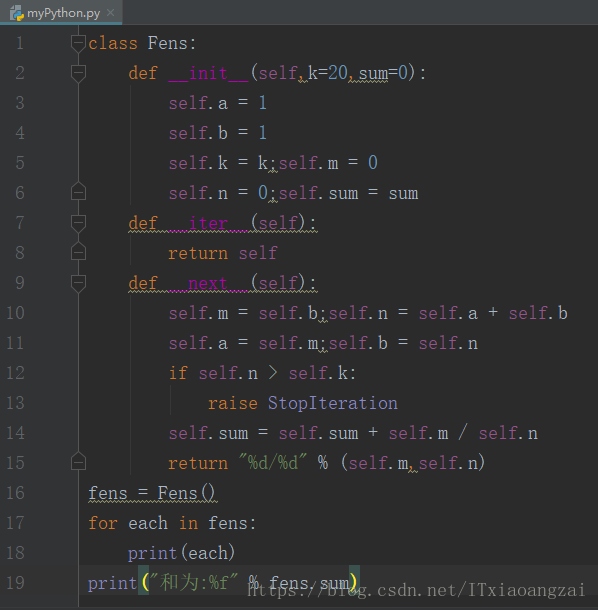The width and height of the screenshot is (598, 610).
Task: Click 'self.a = 1' on line 3
Action: [x=217, y=103]
